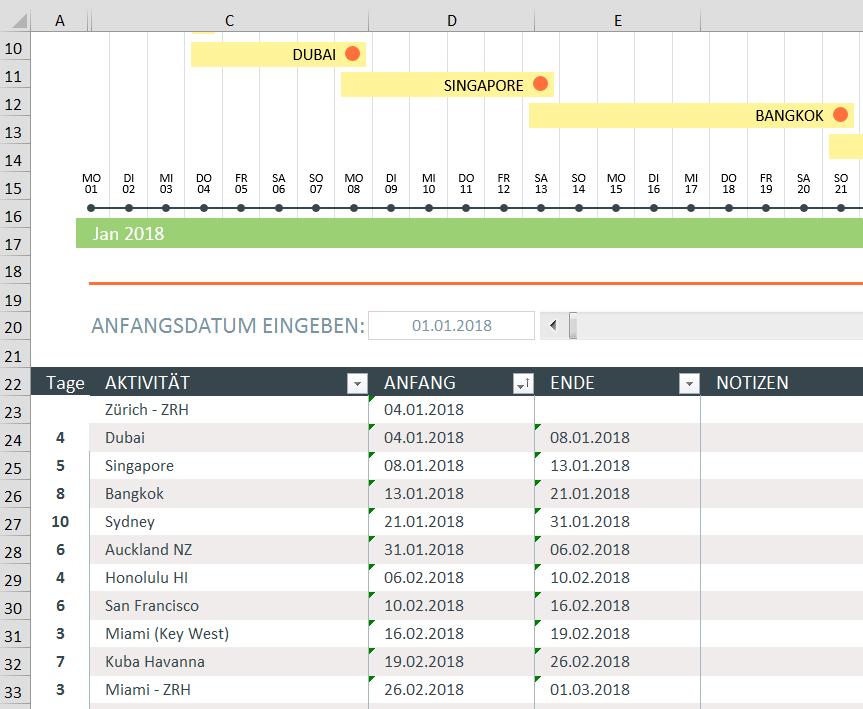
Task: Click the SO 21 timeline point
Action: click(840, 208)
